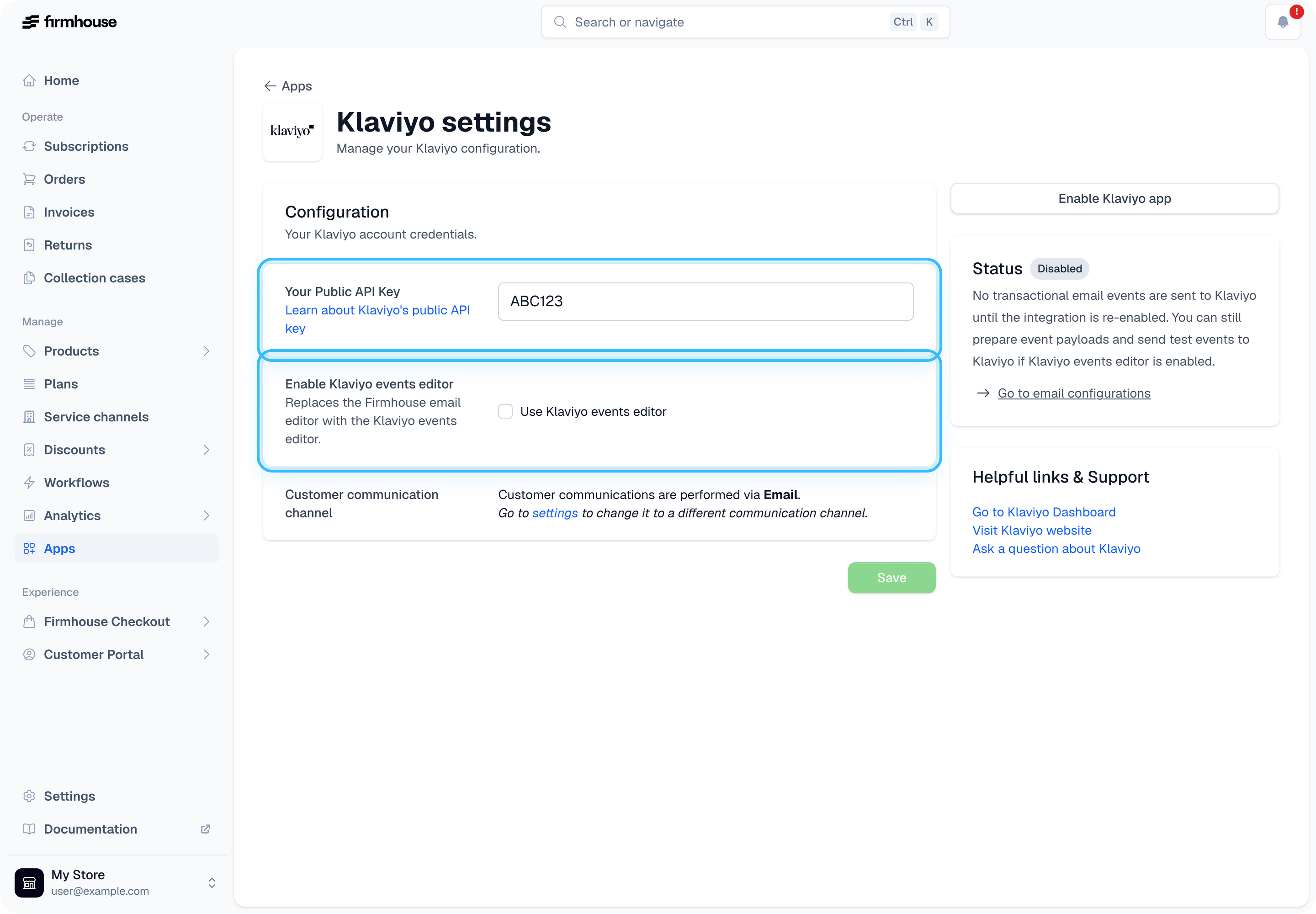
Task: Click the Klaviyo settings heading
Action: [444, 122]
